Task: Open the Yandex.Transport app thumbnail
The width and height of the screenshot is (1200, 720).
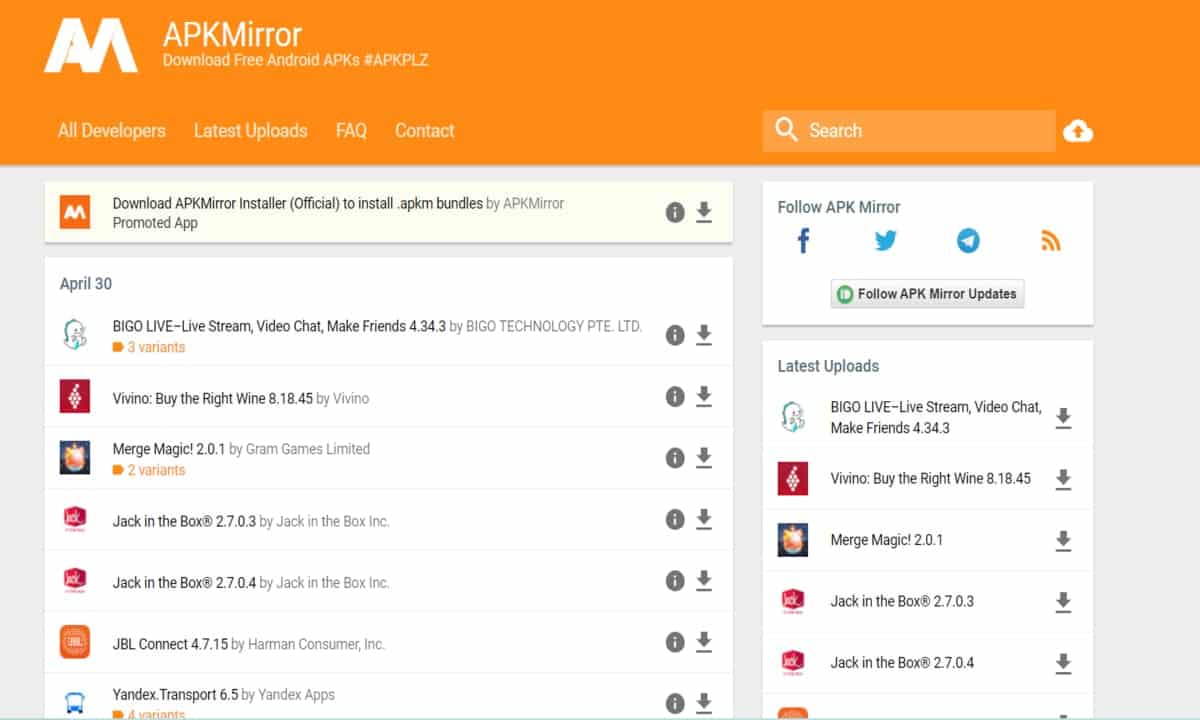Action: [x=75, y=703]
